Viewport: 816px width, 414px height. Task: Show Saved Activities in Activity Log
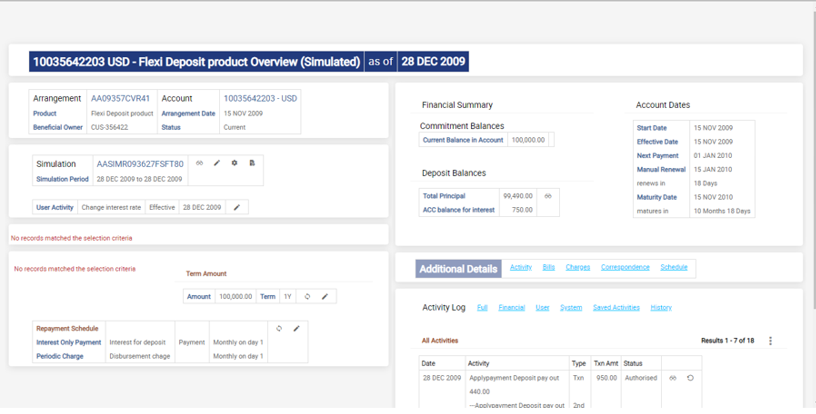coord(616,308)
